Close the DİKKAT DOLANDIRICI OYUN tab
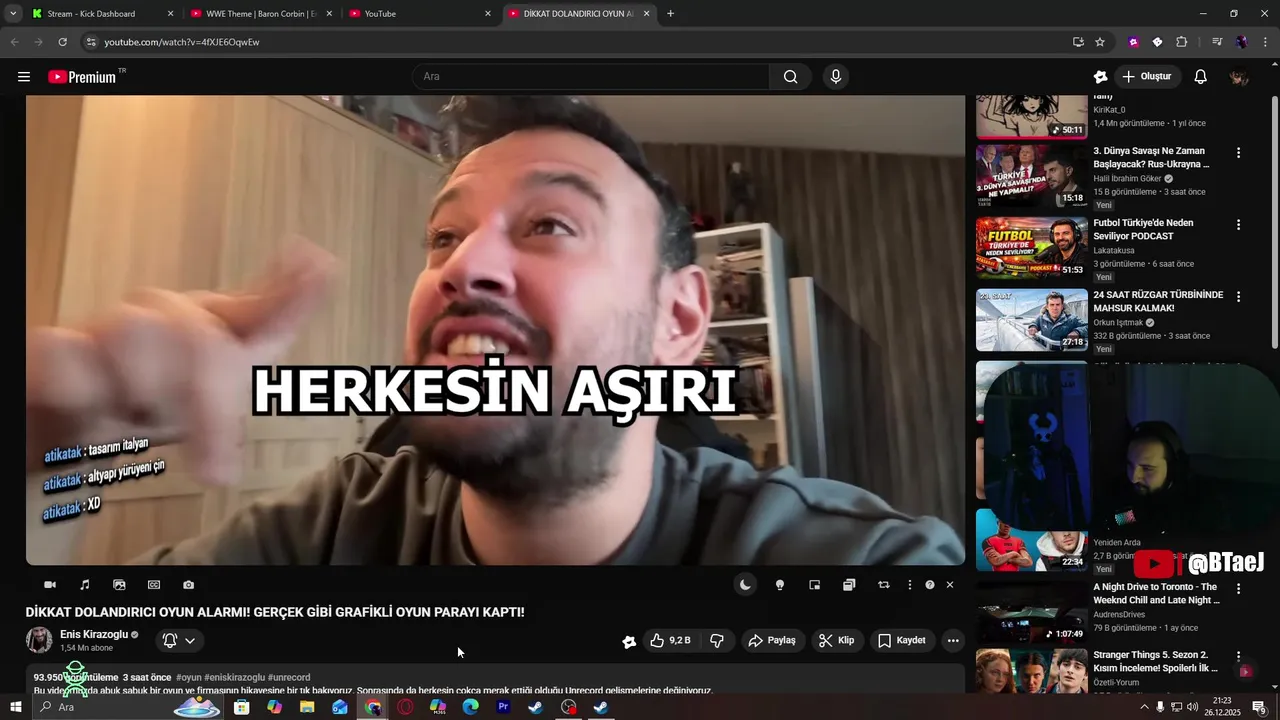This screenshot has width=1280, height=720. pyautogui.click(x=646, y=14)
